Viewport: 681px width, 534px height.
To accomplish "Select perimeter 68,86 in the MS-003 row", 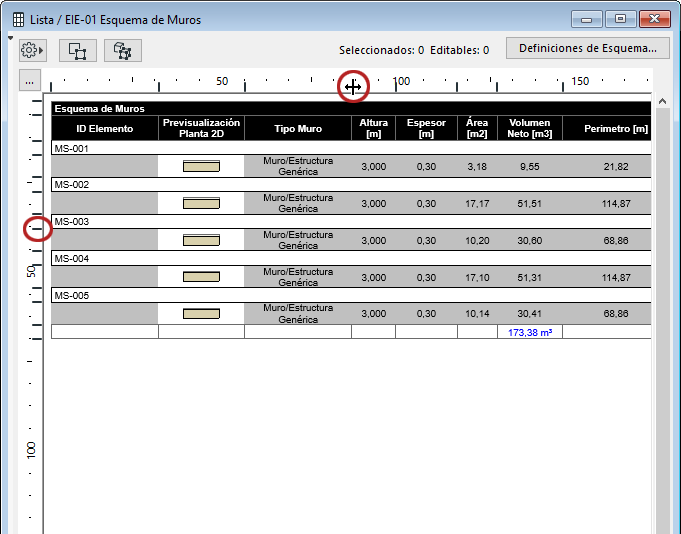I will tap(616, 240).
